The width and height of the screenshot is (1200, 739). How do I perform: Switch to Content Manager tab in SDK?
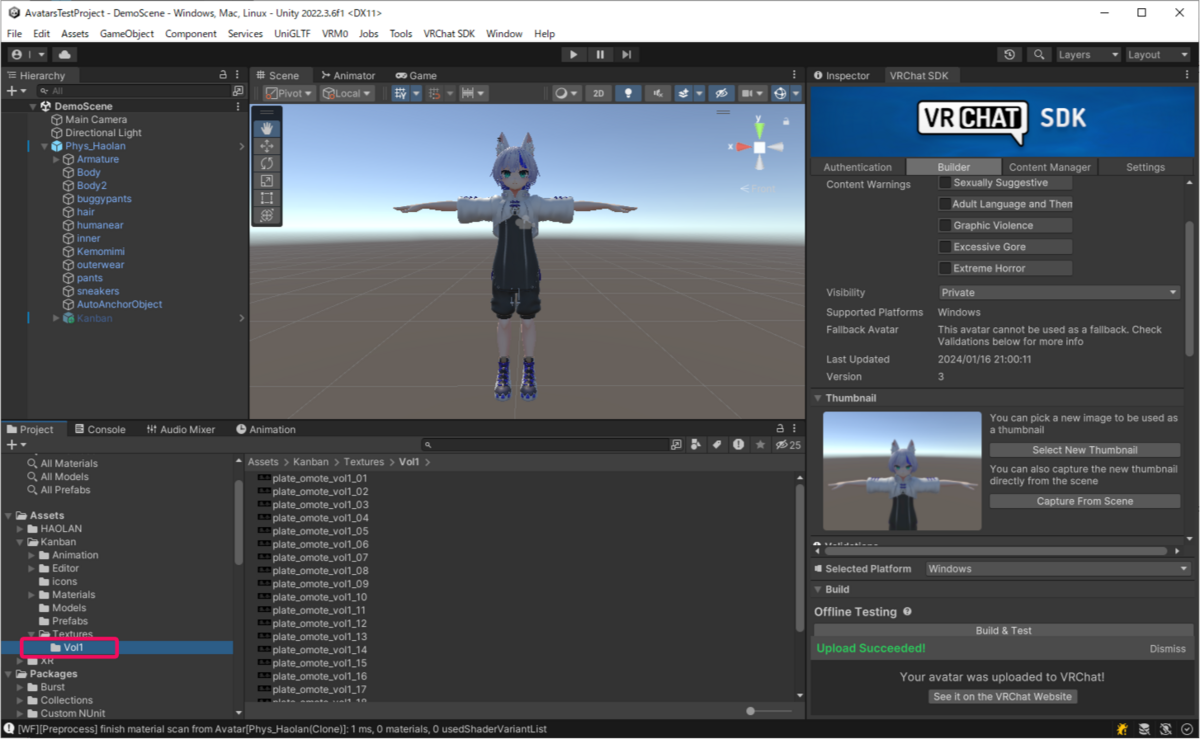coord(1049,167)
